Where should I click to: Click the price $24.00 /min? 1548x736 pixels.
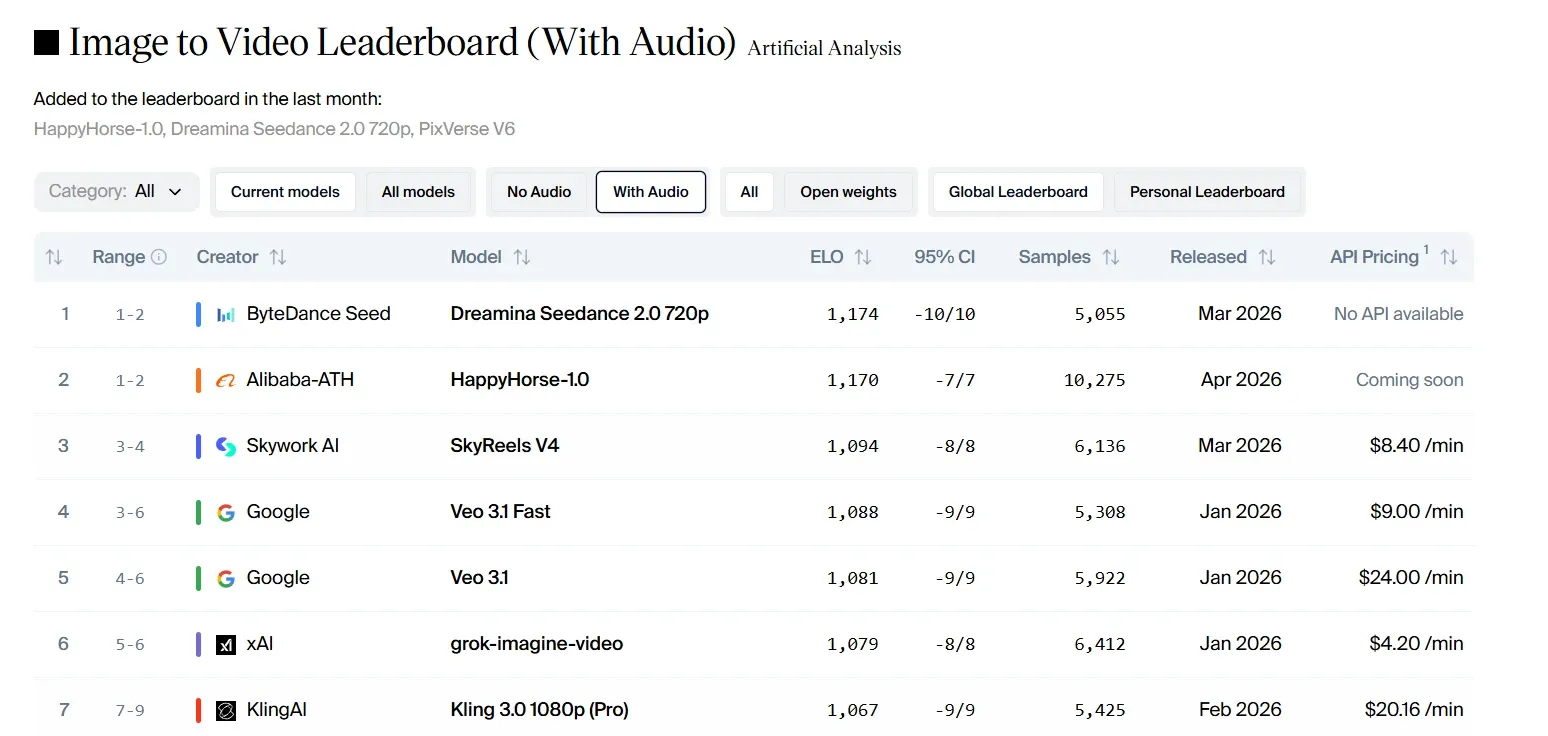[1411, 578]
